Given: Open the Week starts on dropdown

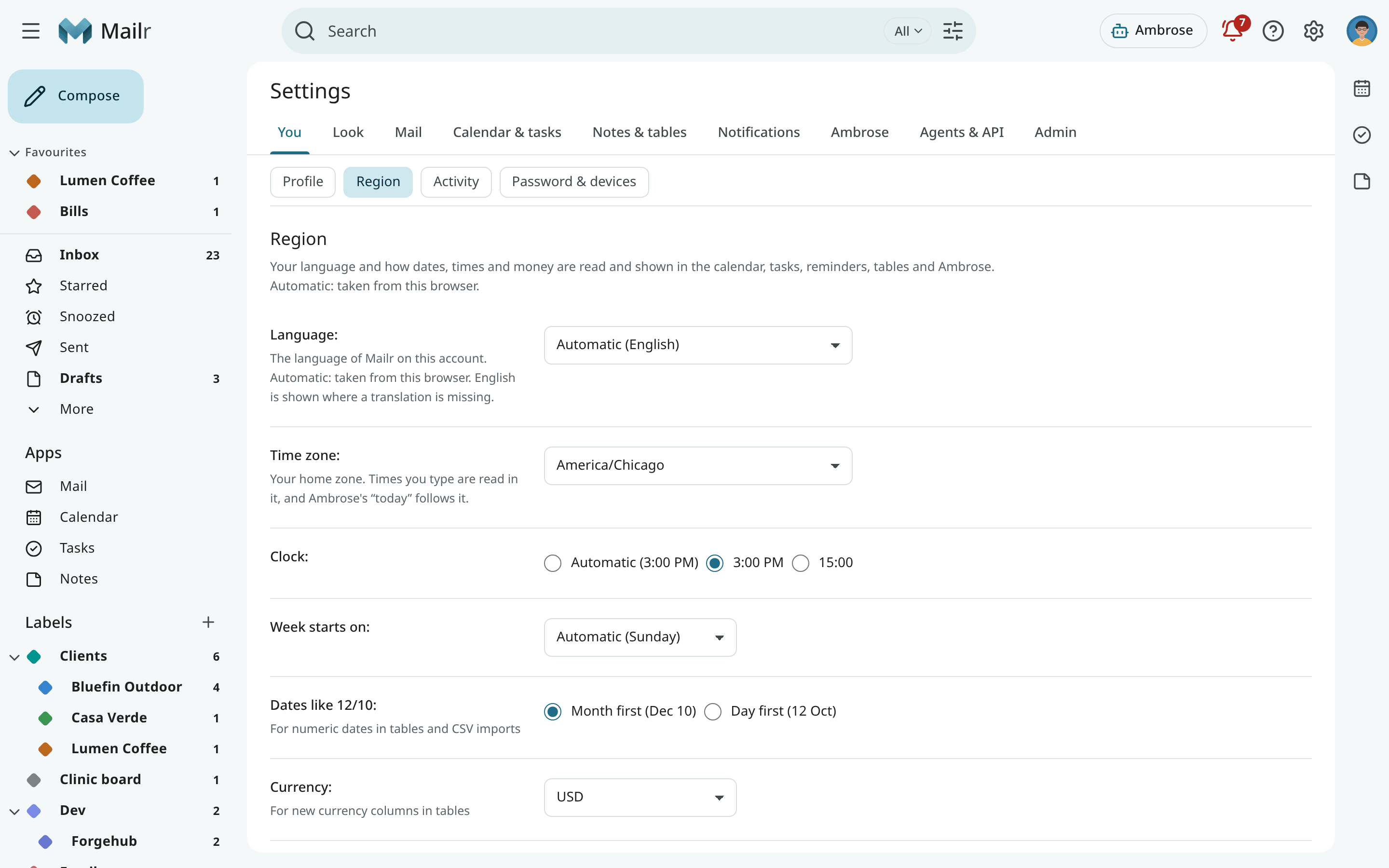Looking at the screenshot, I should (640, 637).
